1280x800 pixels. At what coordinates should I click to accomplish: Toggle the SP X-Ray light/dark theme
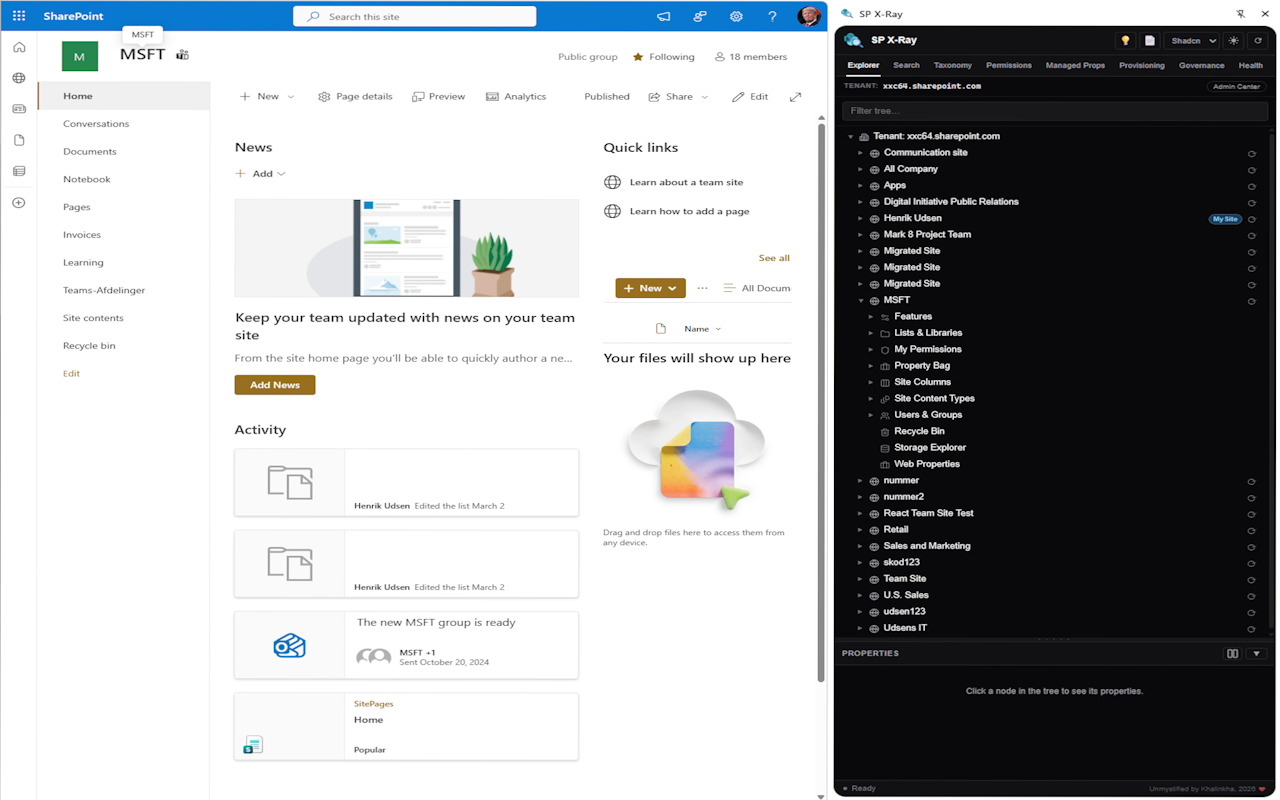1233,41
